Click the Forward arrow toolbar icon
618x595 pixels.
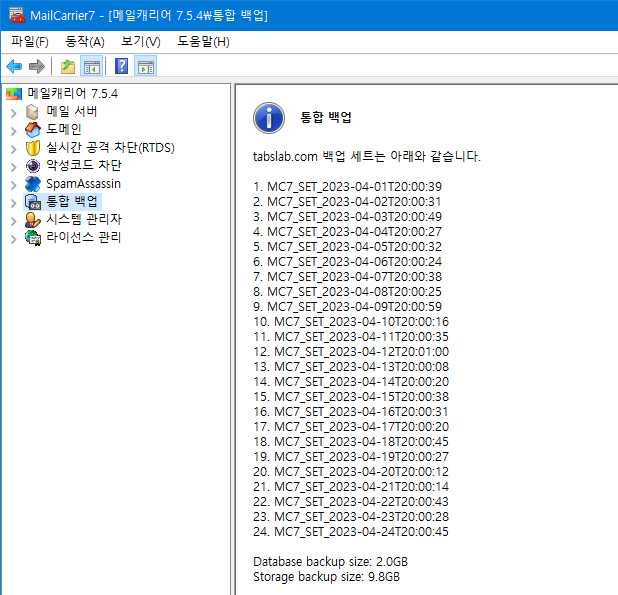tap(37, 67)
